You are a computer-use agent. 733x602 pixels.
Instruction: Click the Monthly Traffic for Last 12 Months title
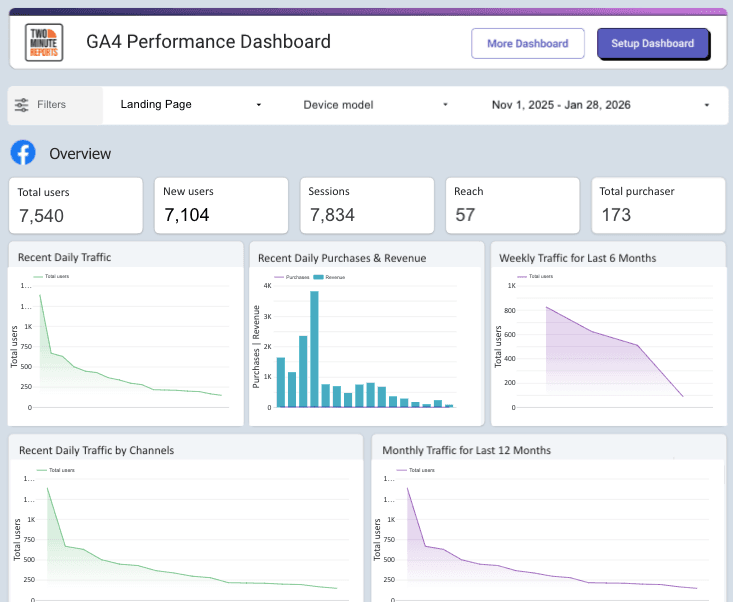tap(466, 450)
